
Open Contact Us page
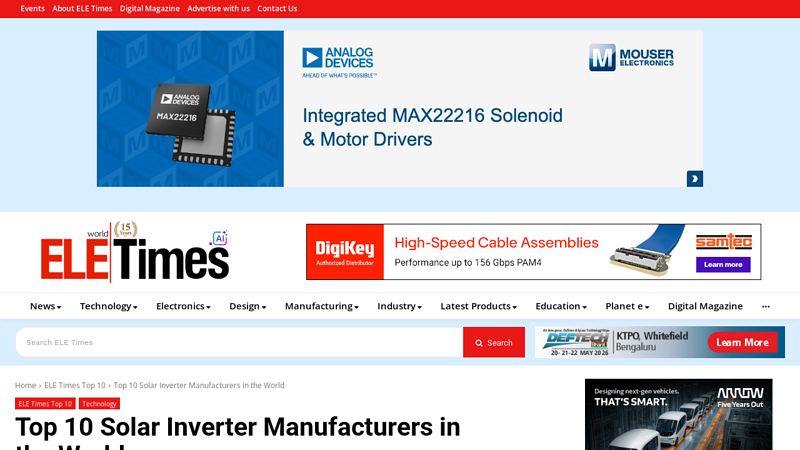tap(277, 9)
